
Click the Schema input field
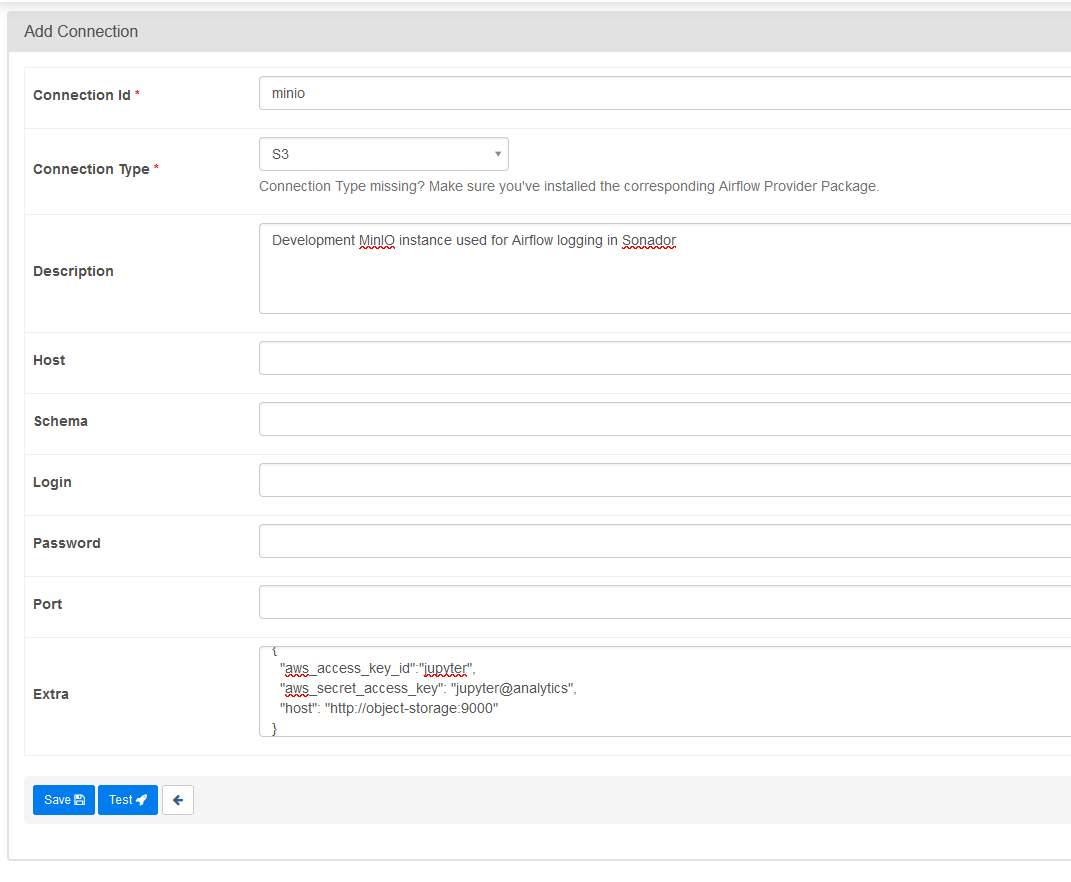(600, 418)
